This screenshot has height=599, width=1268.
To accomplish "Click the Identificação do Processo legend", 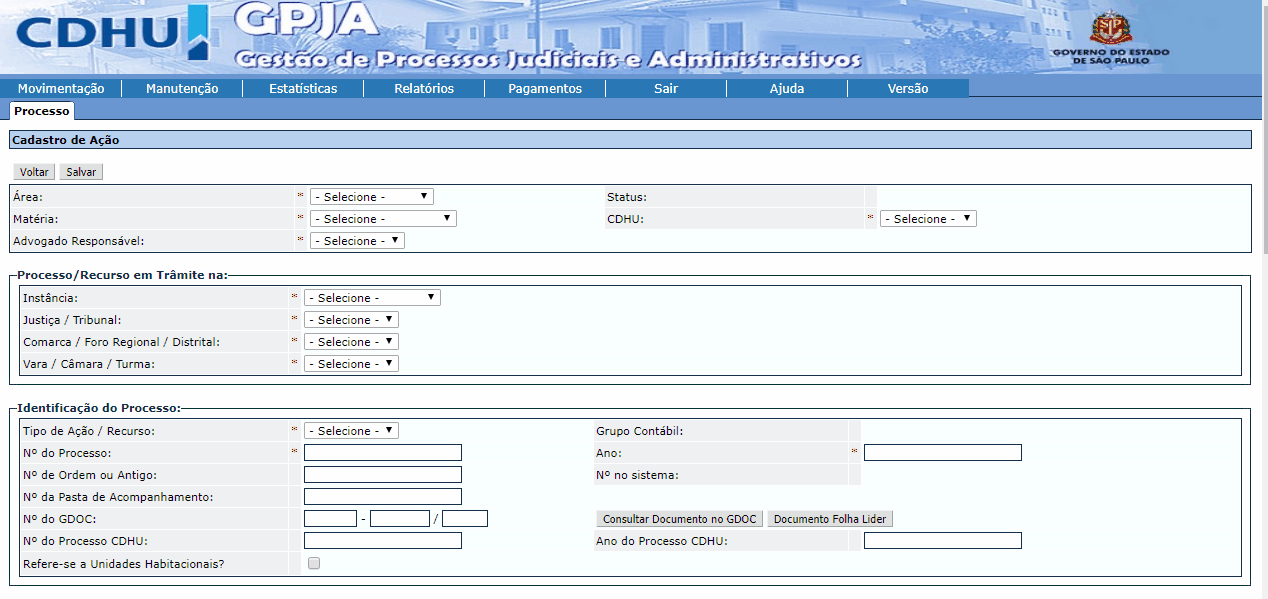I will pos(99,408).
